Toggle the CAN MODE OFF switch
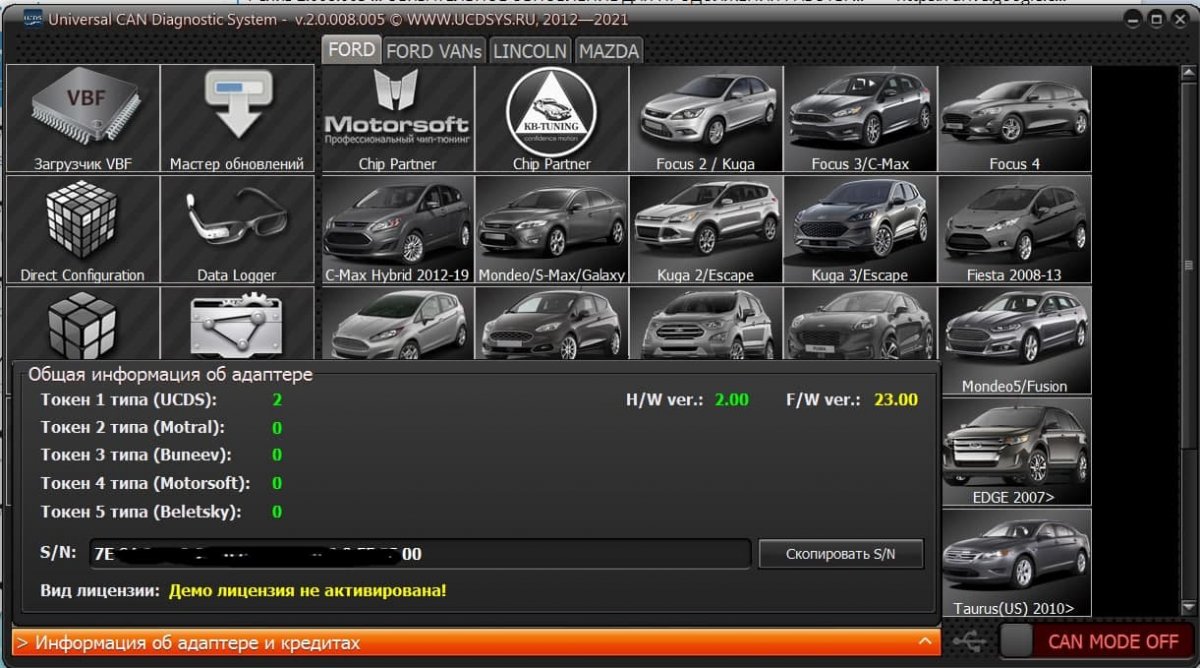The image size is (1200, 668). 1097,641
